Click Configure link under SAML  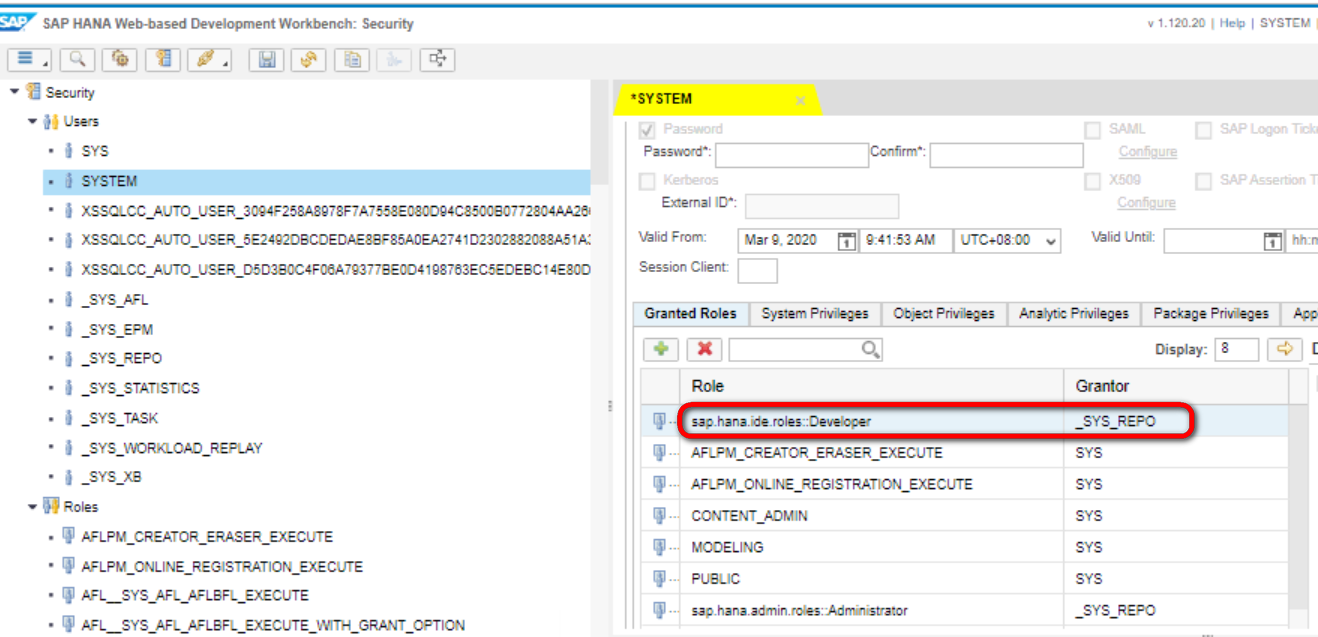click(1147, 151)
